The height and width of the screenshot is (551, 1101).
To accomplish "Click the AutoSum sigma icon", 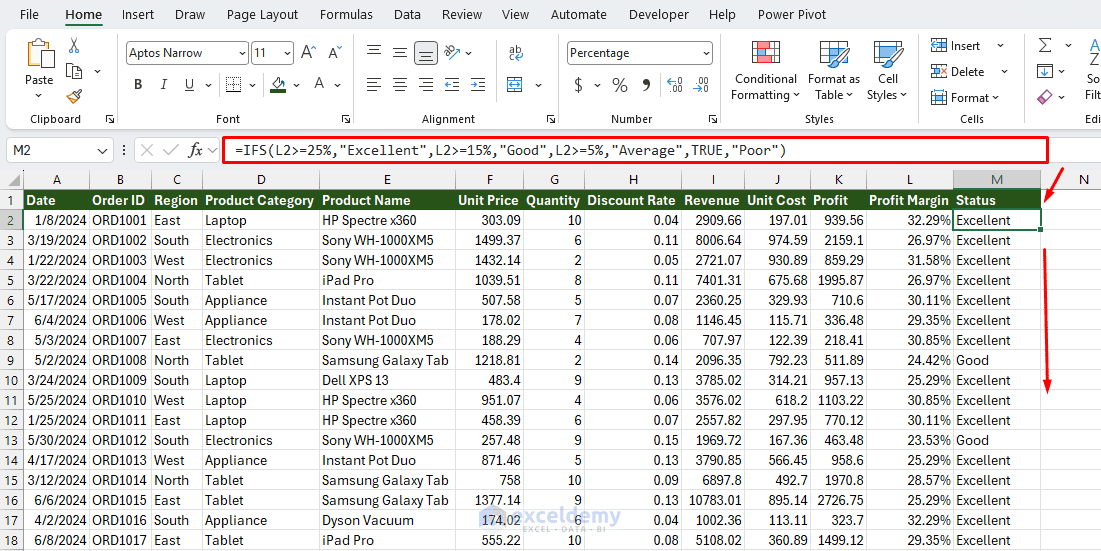I will (1046, 46).
